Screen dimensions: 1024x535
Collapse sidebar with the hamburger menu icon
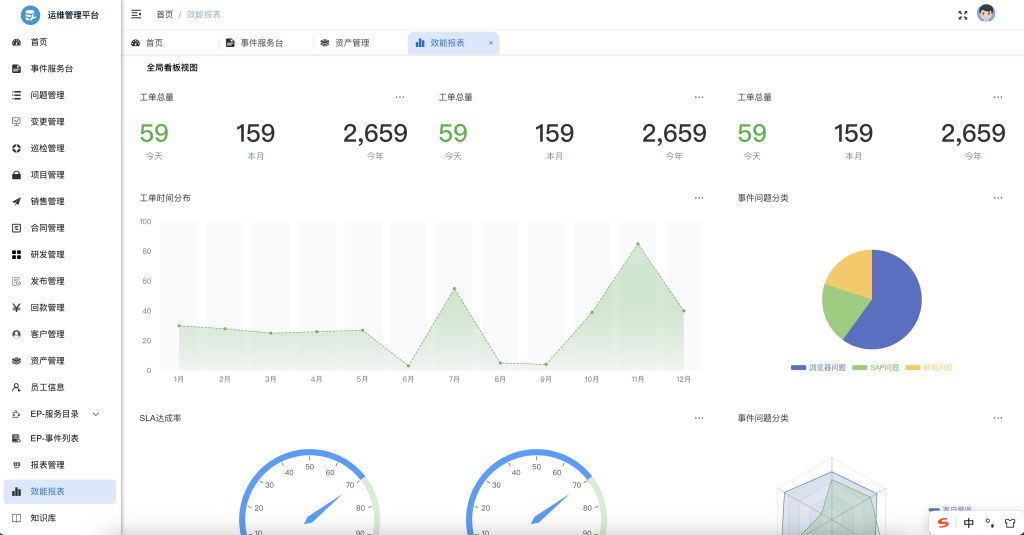[x=136, y=14]
